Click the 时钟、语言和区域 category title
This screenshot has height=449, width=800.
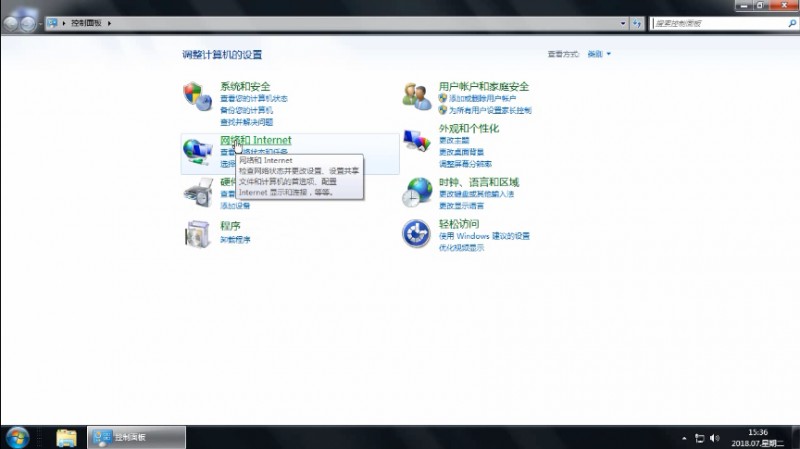pos(479,182)
